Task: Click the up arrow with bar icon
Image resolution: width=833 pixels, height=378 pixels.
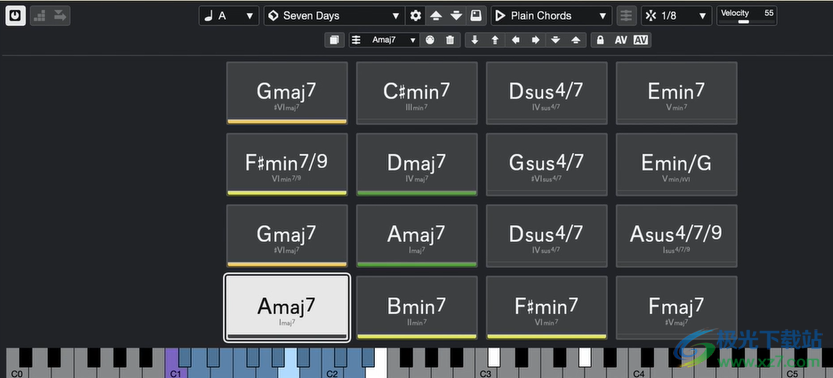Action: pyautogui.click(x=576, y=40)
